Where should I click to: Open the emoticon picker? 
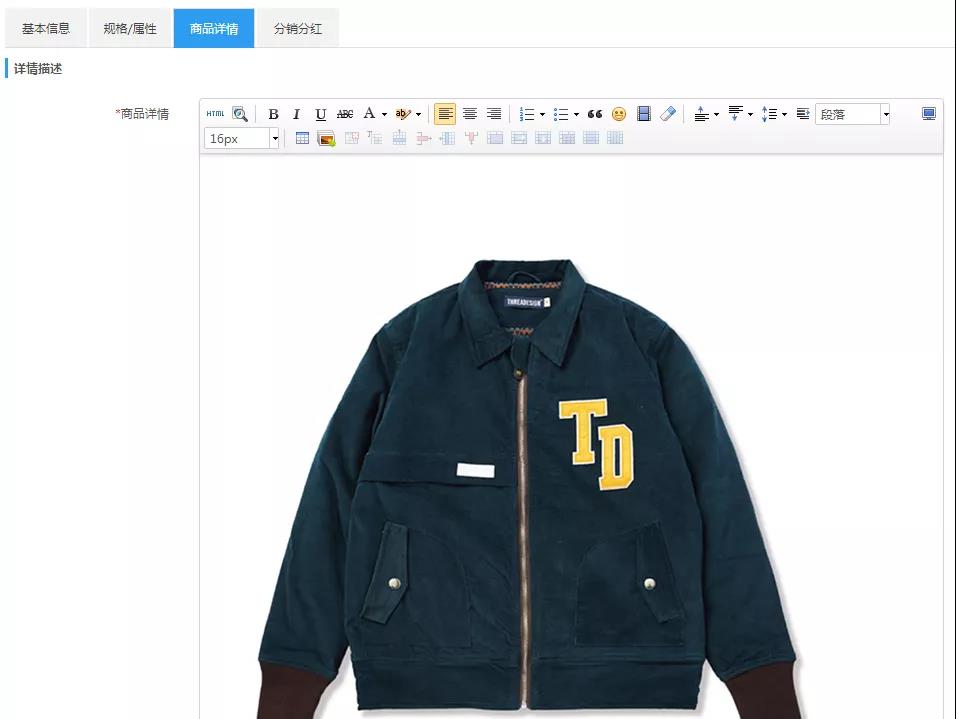coord(619,114)
